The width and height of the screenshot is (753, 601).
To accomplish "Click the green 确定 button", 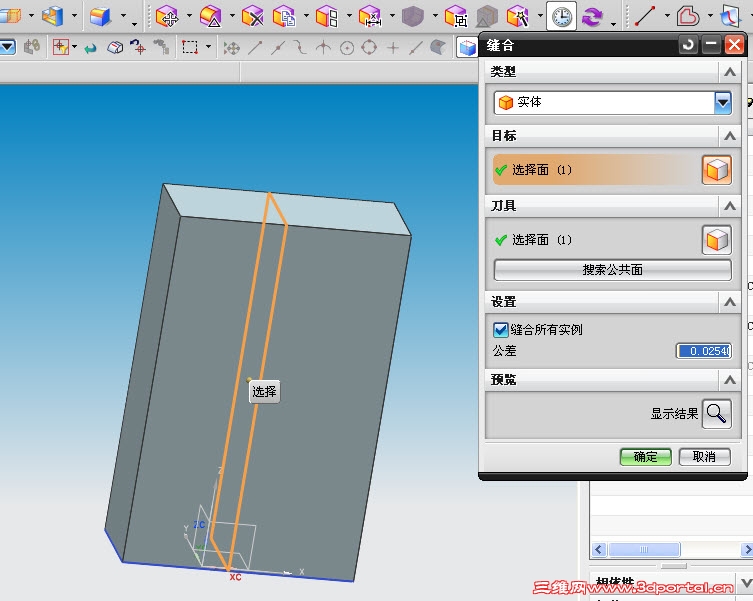I will pos(645,456).
